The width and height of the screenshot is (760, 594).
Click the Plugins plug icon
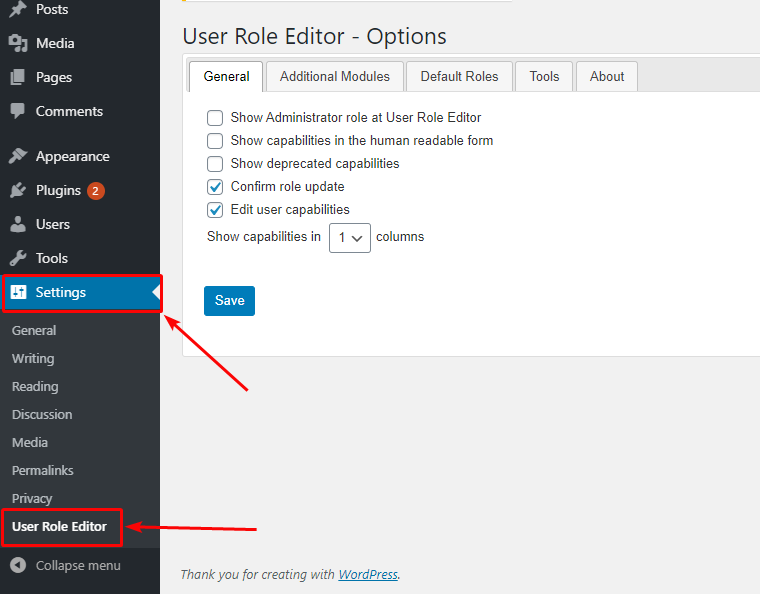pyautogui.click(x=18, y=190)
